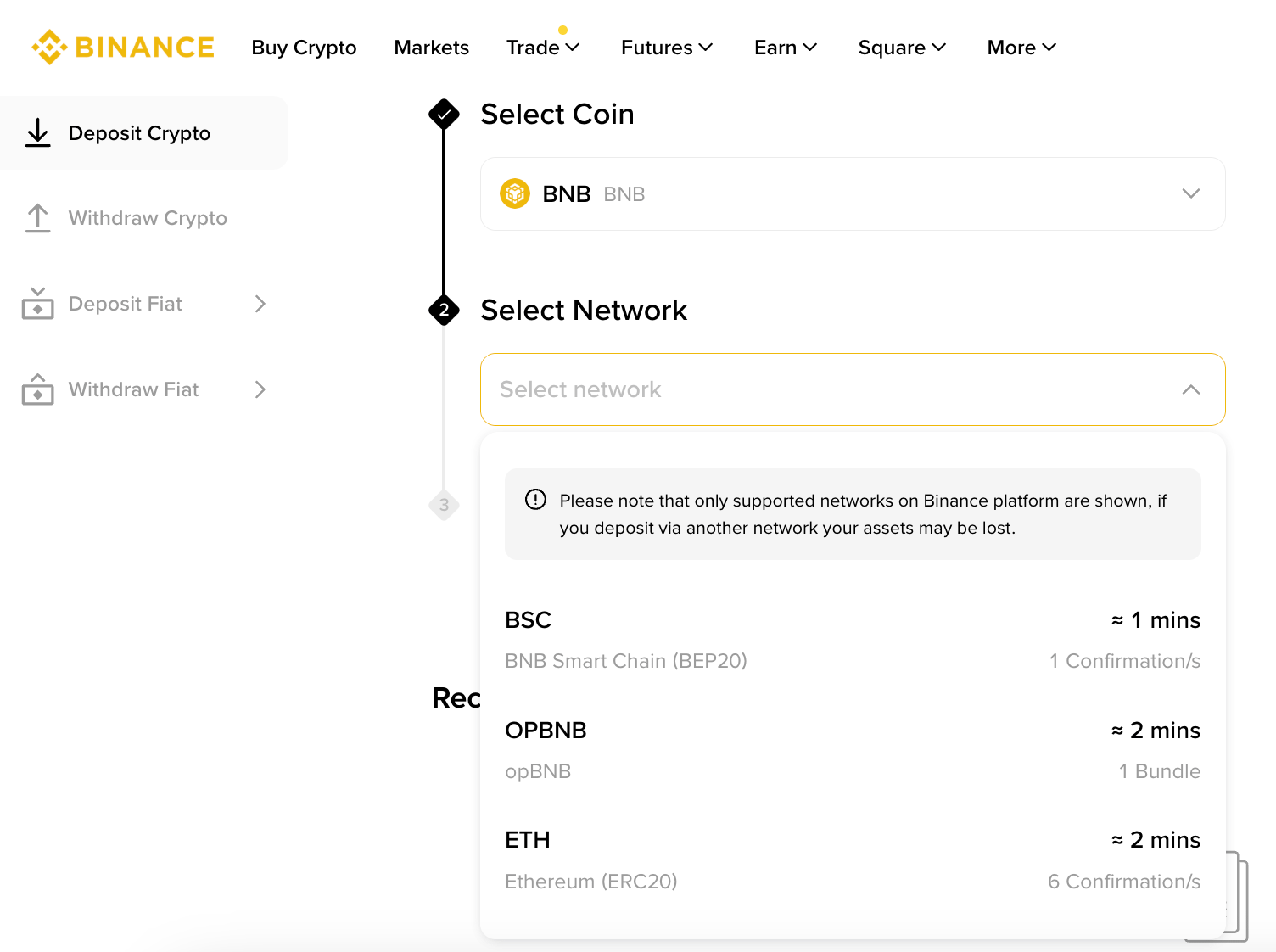Click the info icon in the network notice
The width and height of the screenshot is (1276, 952).
[535, 500]
